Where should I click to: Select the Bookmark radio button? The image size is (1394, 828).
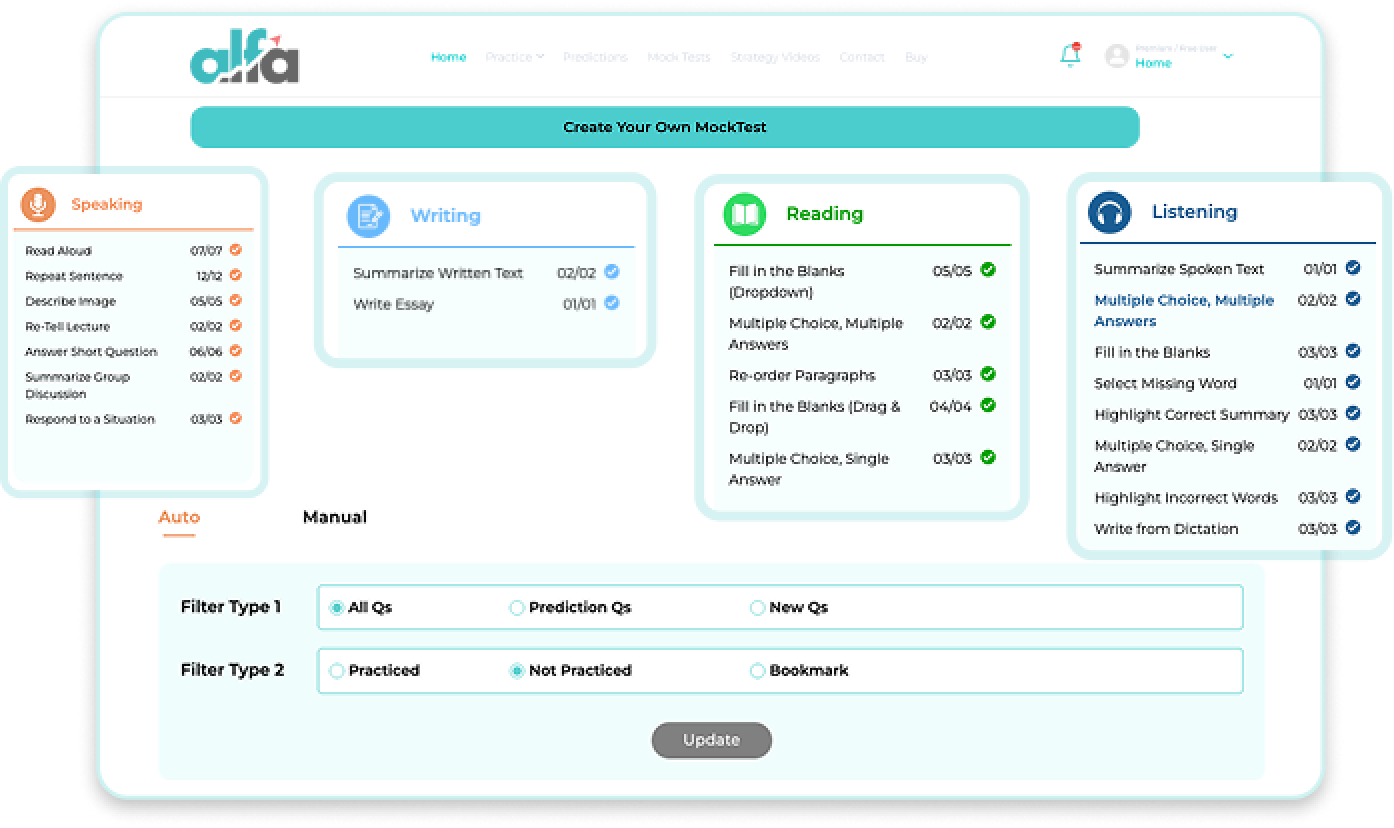[758, 671]
